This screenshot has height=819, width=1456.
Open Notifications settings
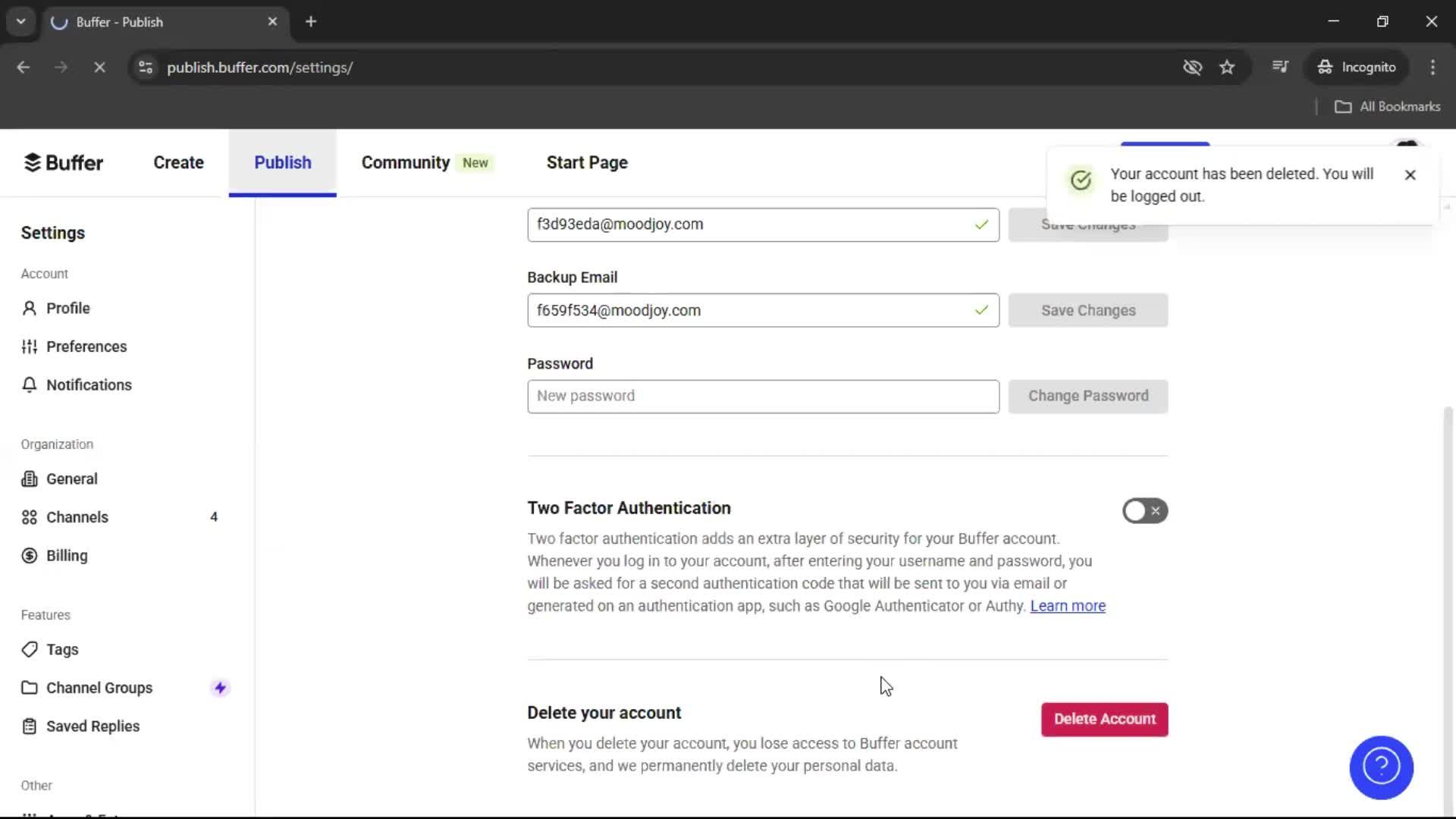[x=88, y=385]
